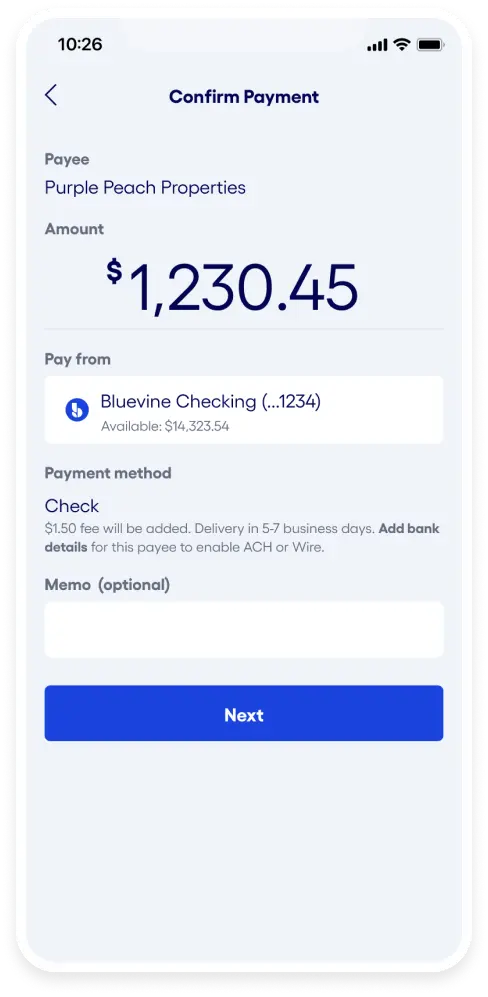Click the Next button
This screenshot has height=997, width=488.
tap(244, 713)
